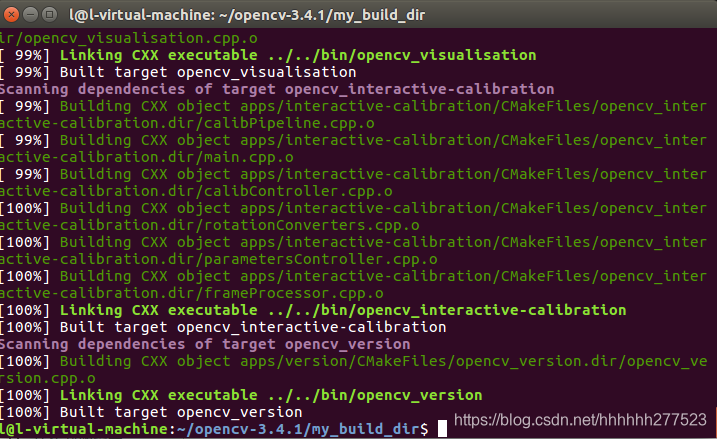Click the terminal title text my_build_dir
Image resolution: width=717 pixels, height=439 pixels.
pos(379,15)
